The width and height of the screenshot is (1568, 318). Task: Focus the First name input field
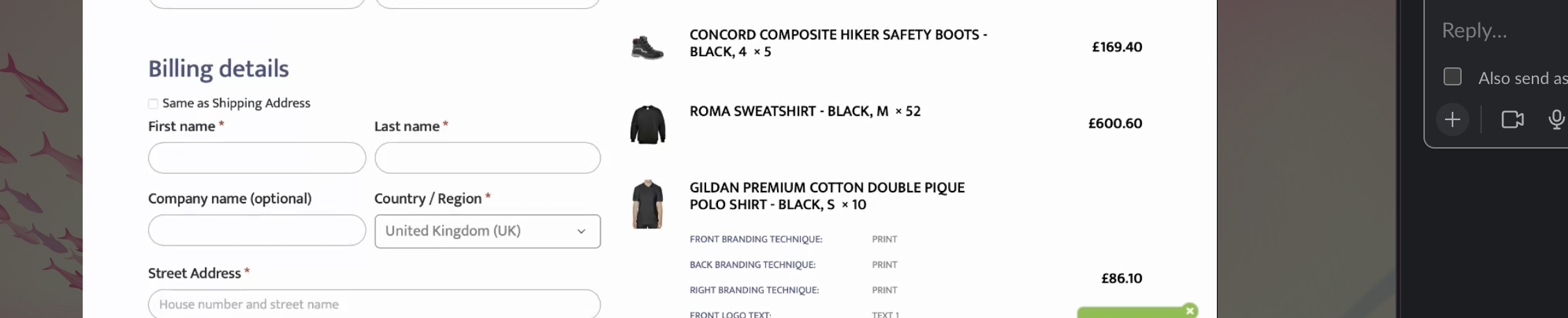point(256,158)
